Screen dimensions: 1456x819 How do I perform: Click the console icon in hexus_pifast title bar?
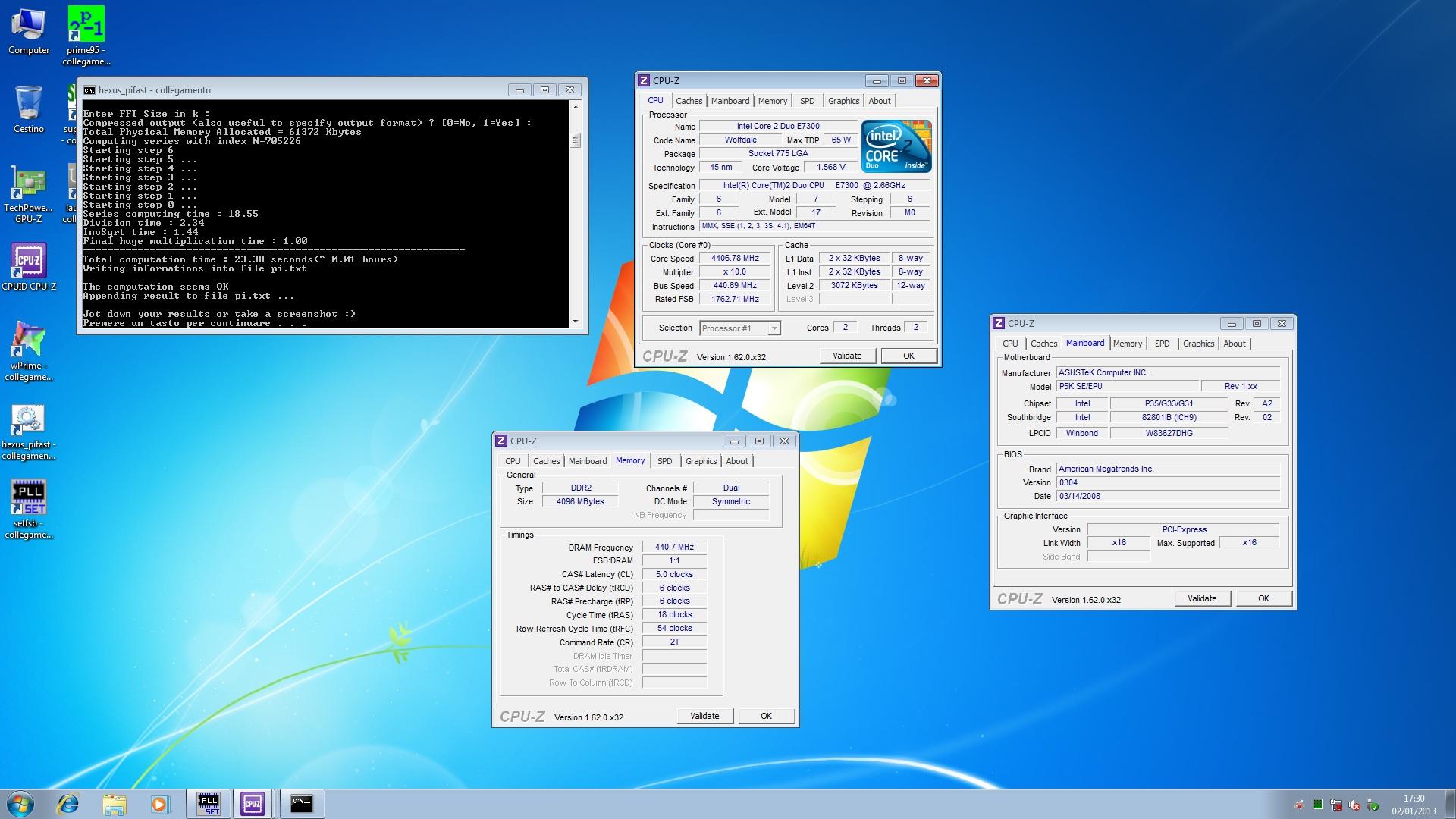(x=89, y=90)
